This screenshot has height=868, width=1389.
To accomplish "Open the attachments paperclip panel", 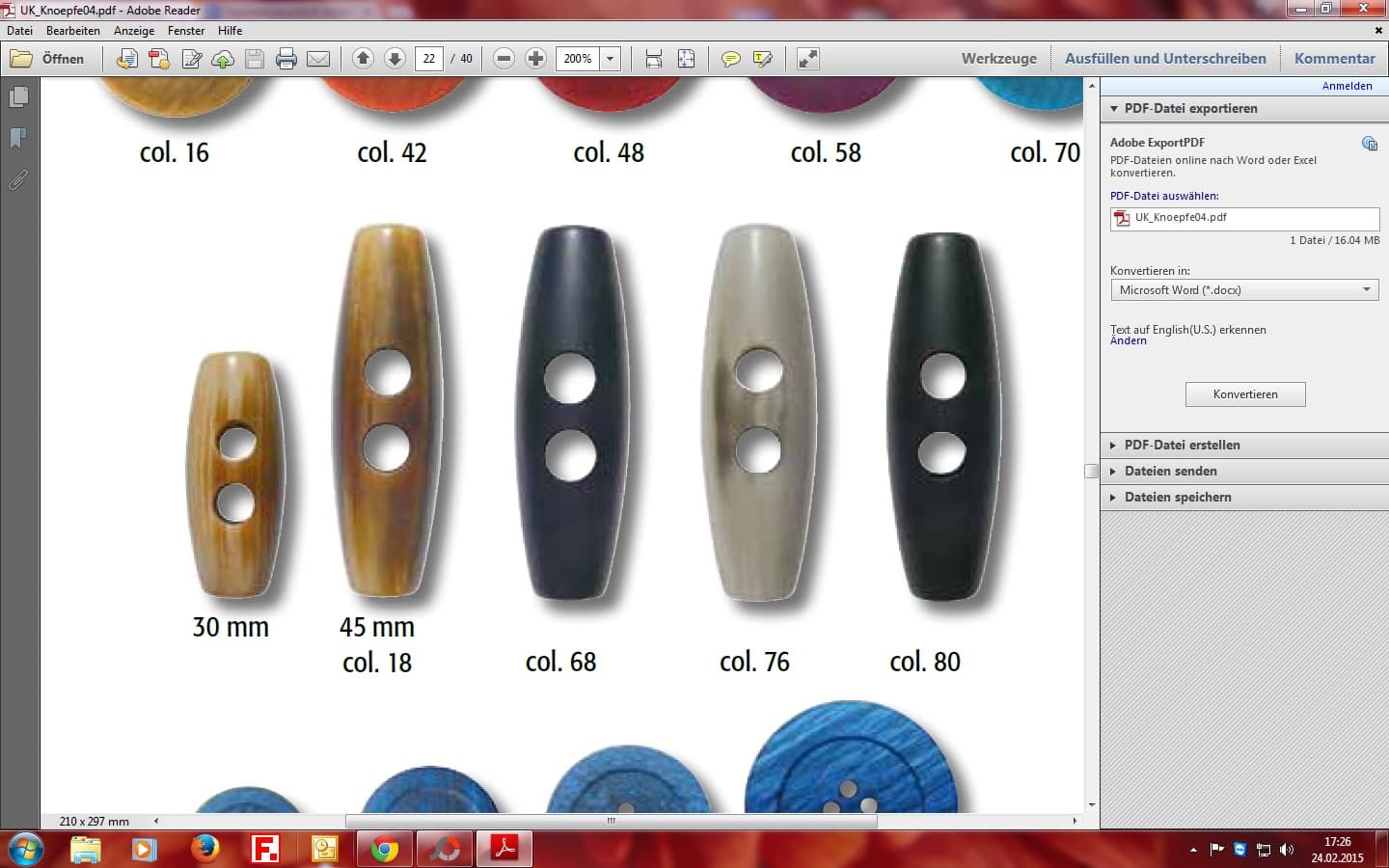I will pyautogui.click(x=18, y=180).
